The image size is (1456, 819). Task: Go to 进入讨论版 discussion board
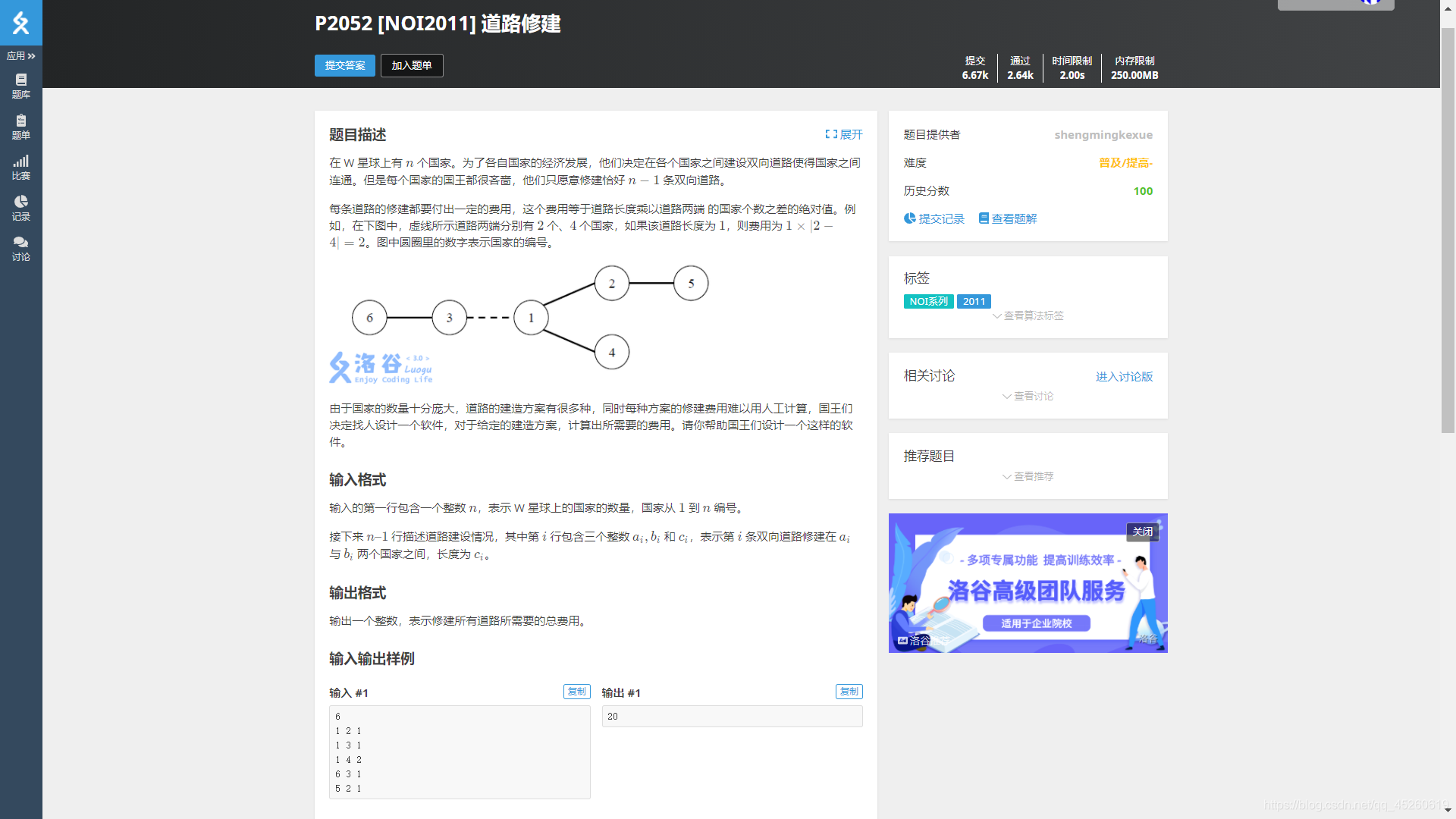(x=1124, y=377)
